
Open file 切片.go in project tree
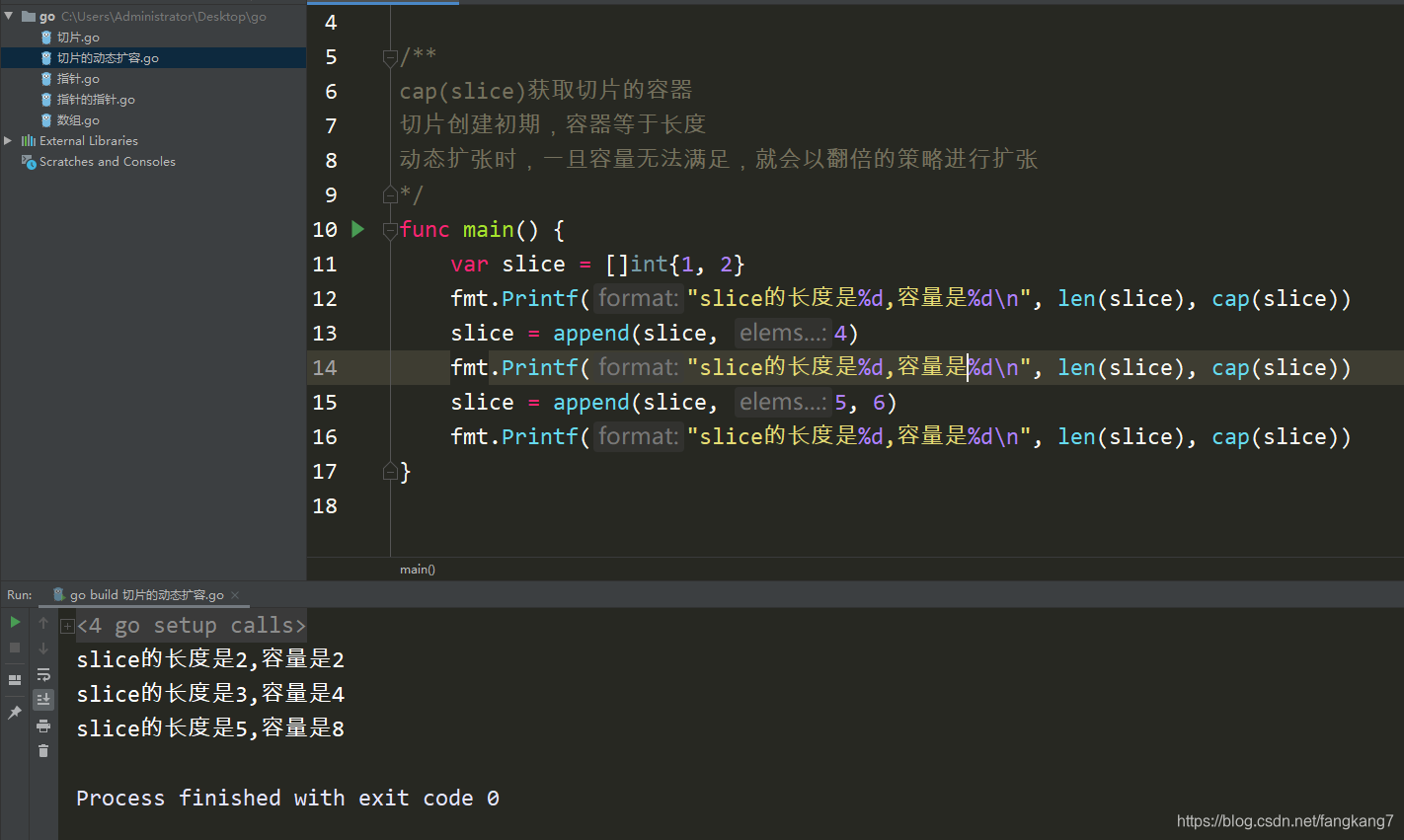[78, 38]
